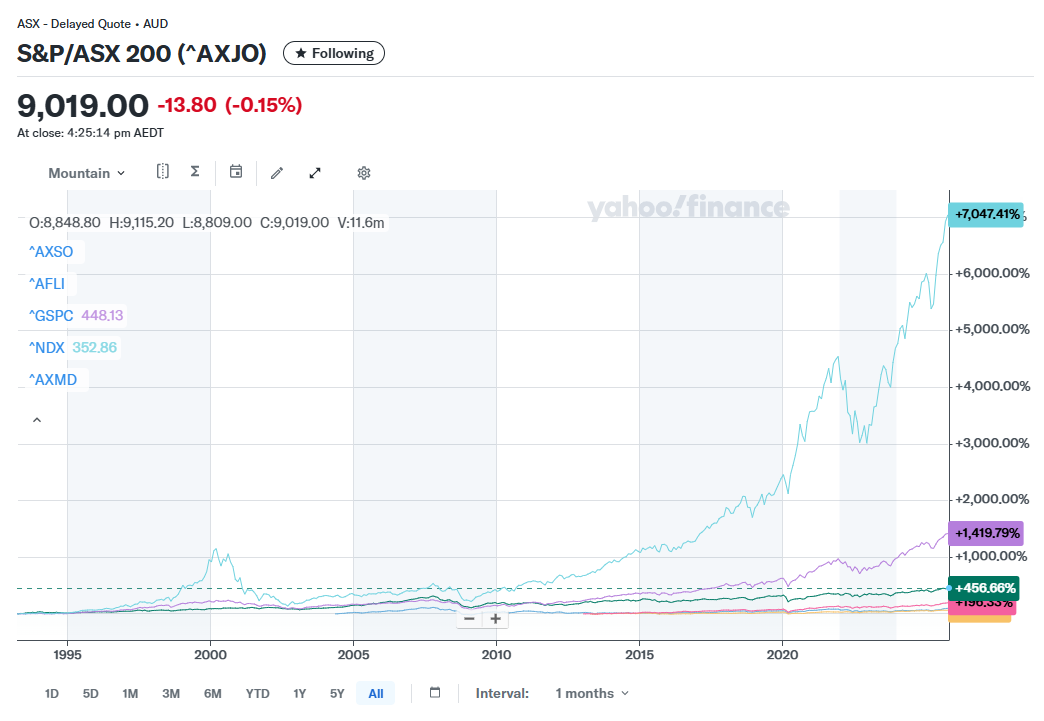Toggle the Following star button
Image resolution: width=1044 pixels, height=721 pixels.
[x=334, y=53]
